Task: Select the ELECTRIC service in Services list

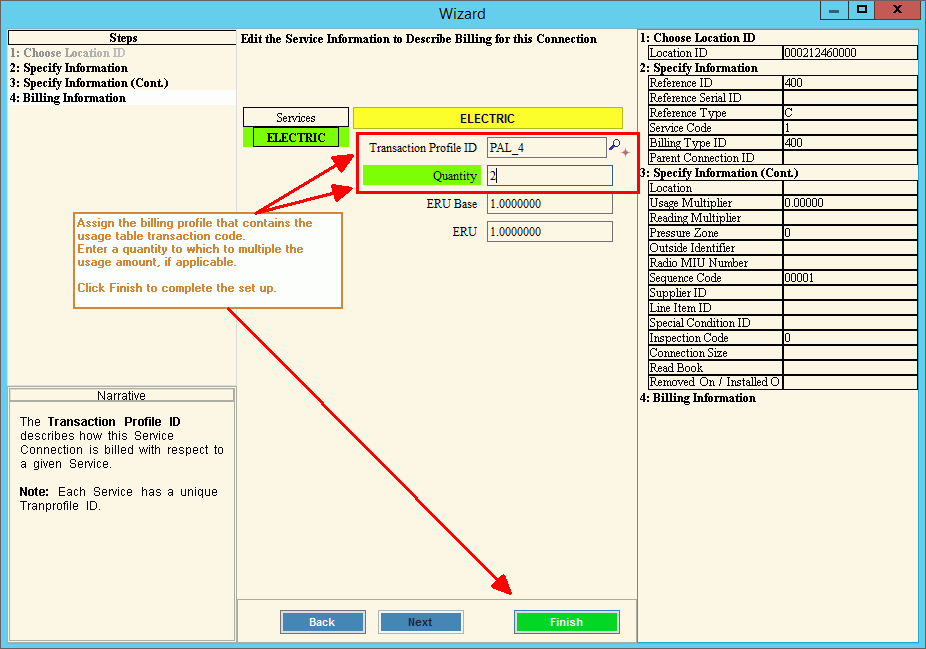Action: 296,138
